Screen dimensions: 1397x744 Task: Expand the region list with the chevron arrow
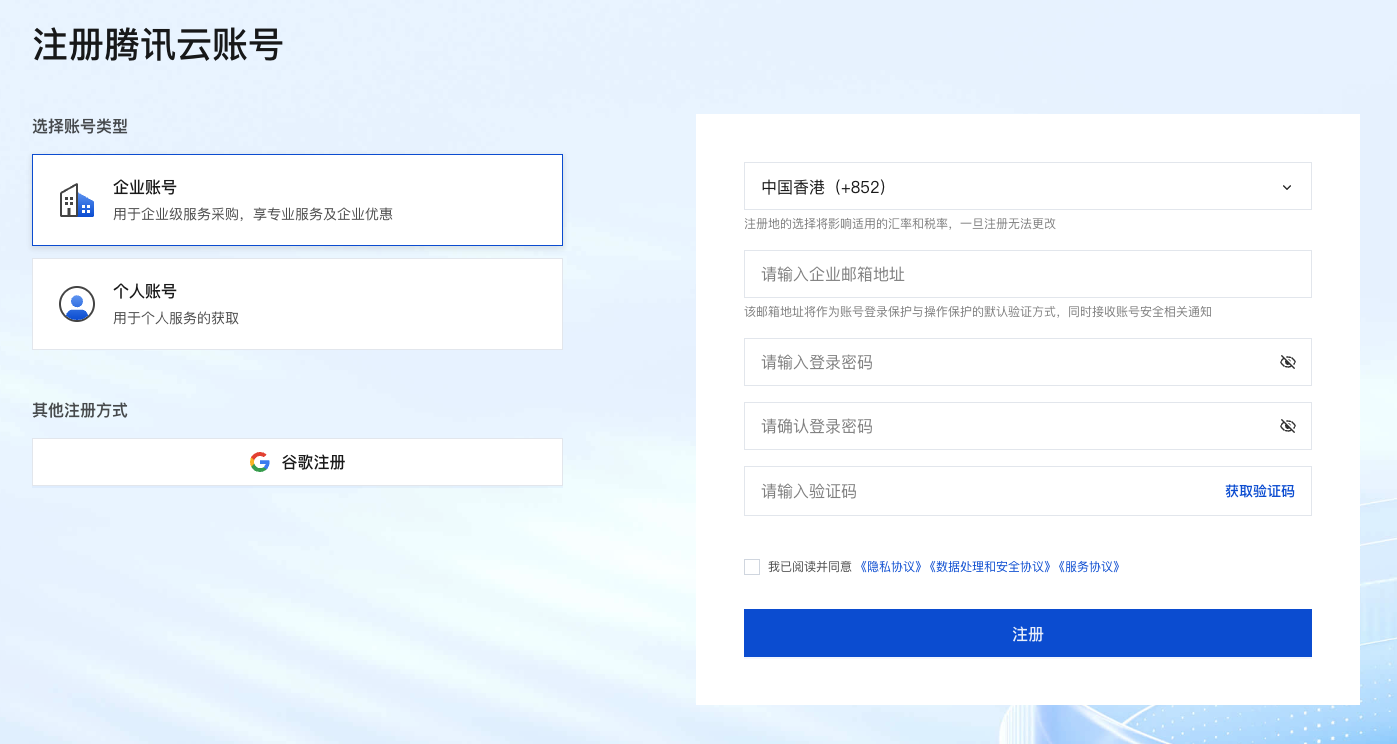click(1287, 187)
